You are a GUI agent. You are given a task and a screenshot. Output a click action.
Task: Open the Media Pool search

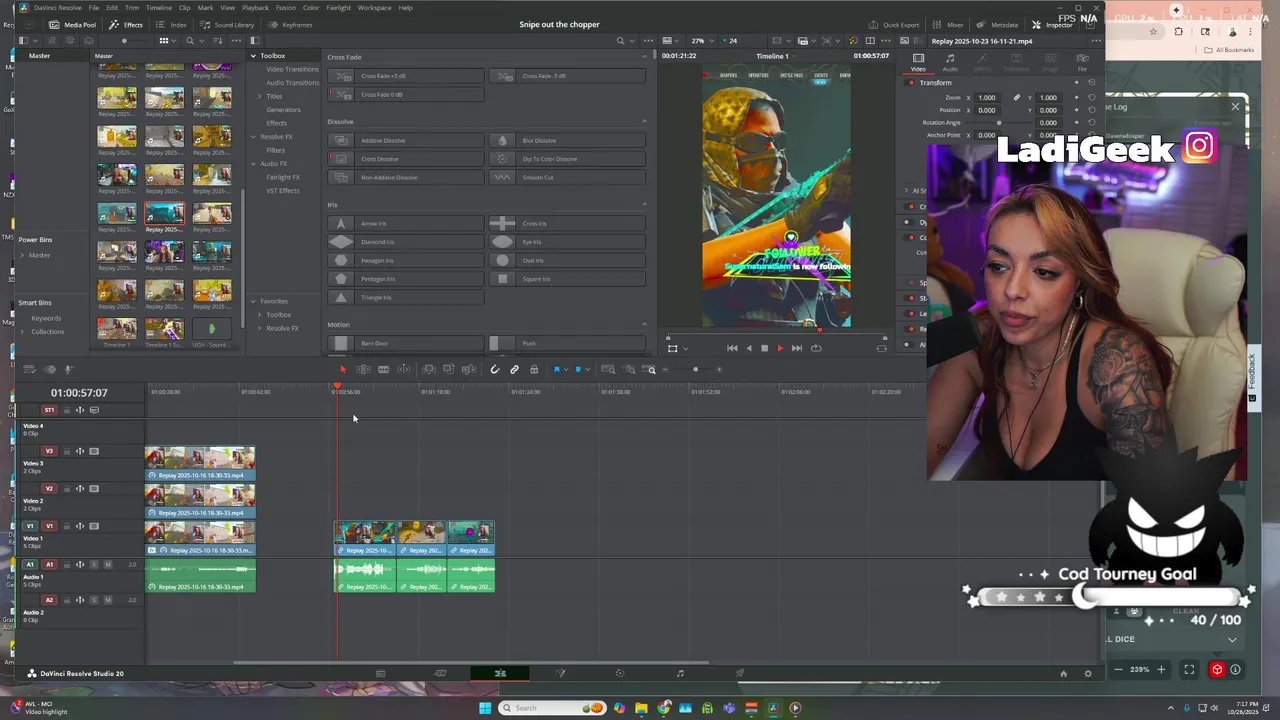tap(190, 41)
